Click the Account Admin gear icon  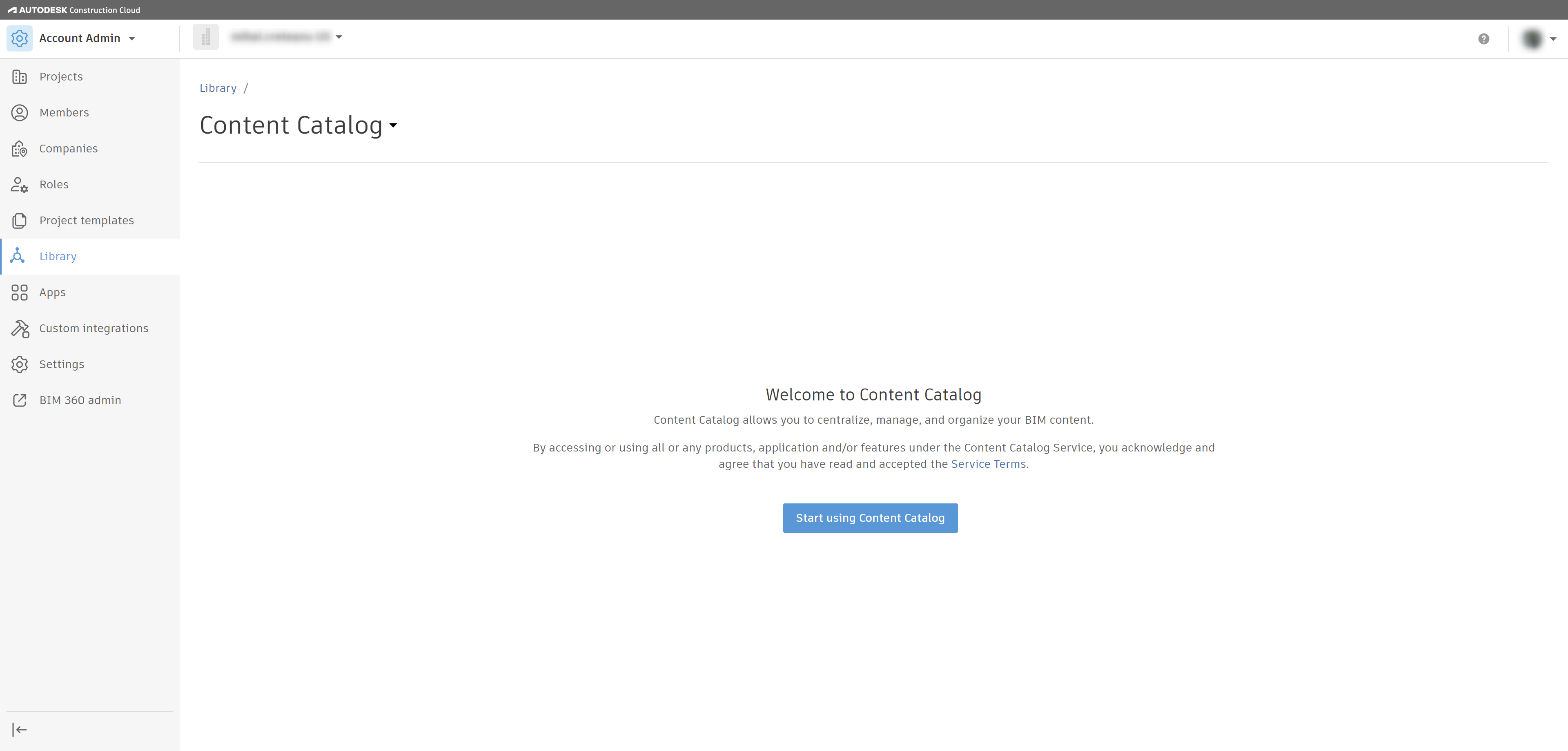pos(20,38)
